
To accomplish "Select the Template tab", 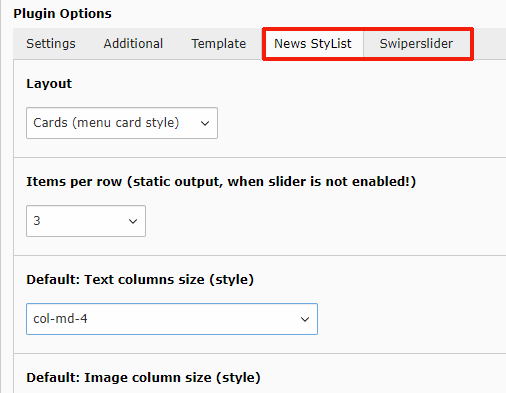I will [x=219, y=44].
